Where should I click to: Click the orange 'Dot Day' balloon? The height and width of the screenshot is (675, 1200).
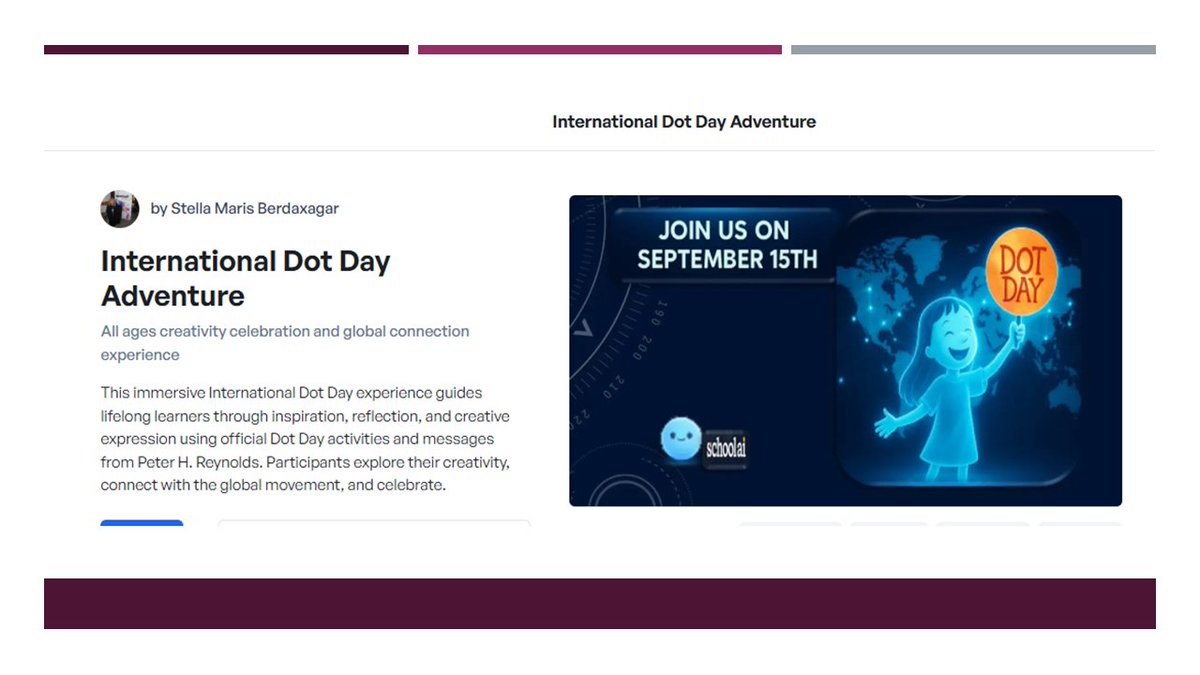(x=1021, y=274)
